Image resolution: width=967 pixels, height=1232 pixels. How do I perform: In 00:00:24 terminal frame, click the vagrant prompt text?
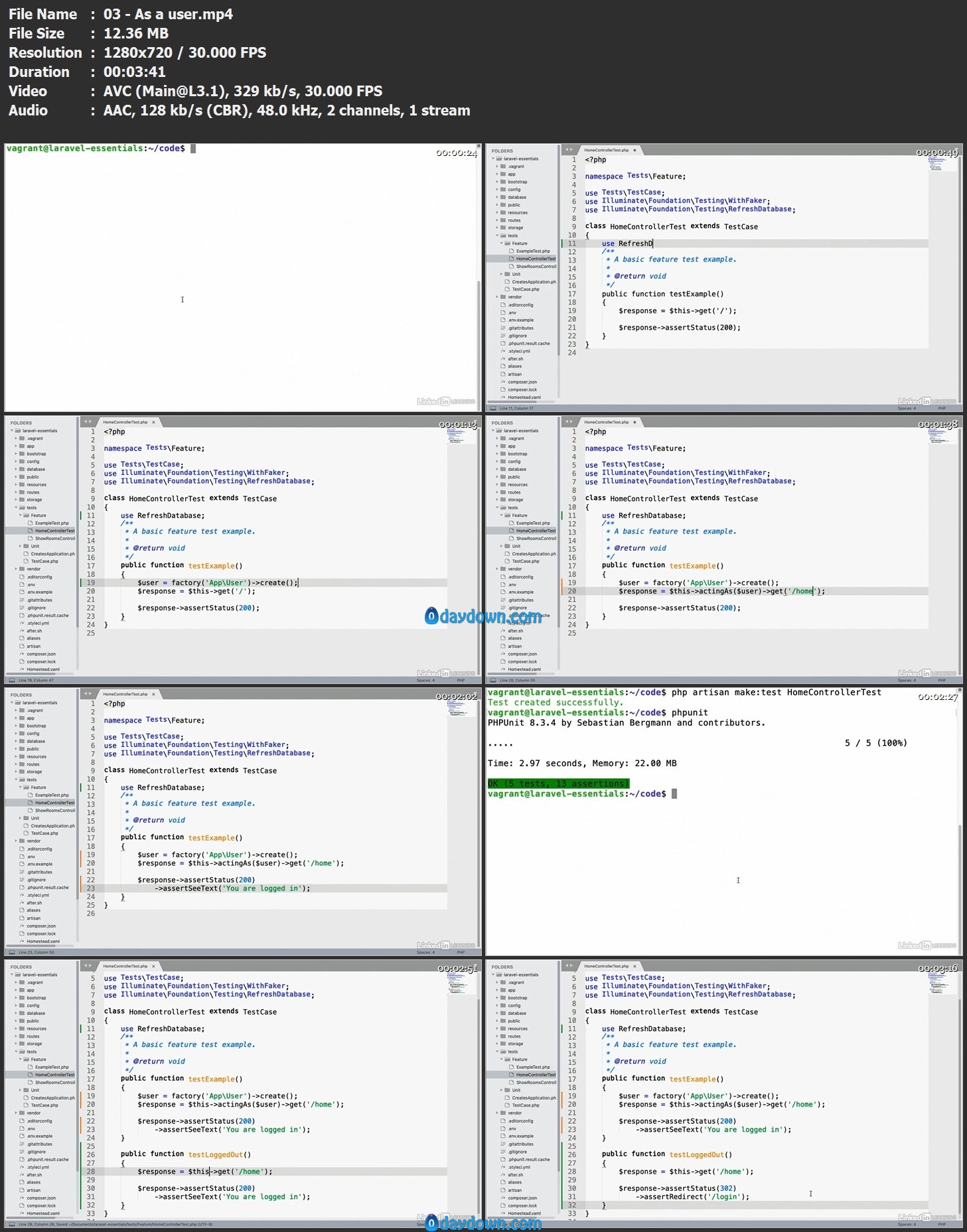pos(96,149)
